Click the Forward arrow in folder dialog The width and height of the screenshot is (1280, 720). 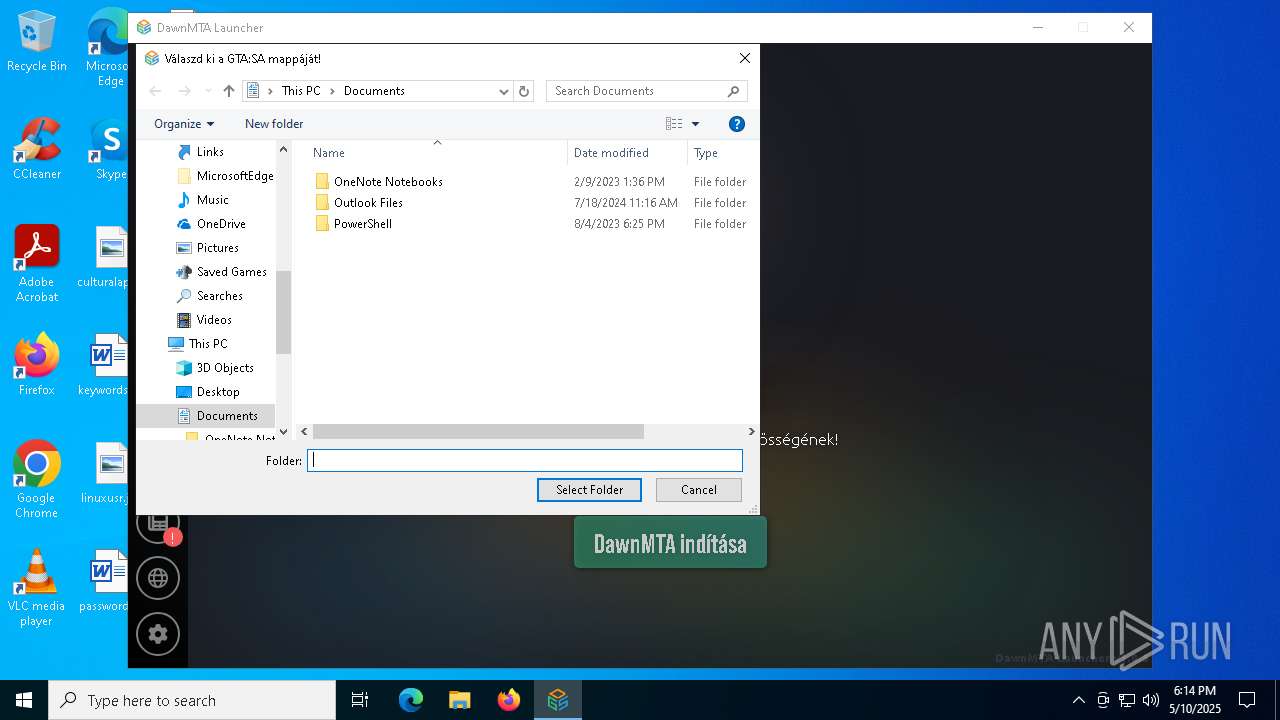click(184, 91)
